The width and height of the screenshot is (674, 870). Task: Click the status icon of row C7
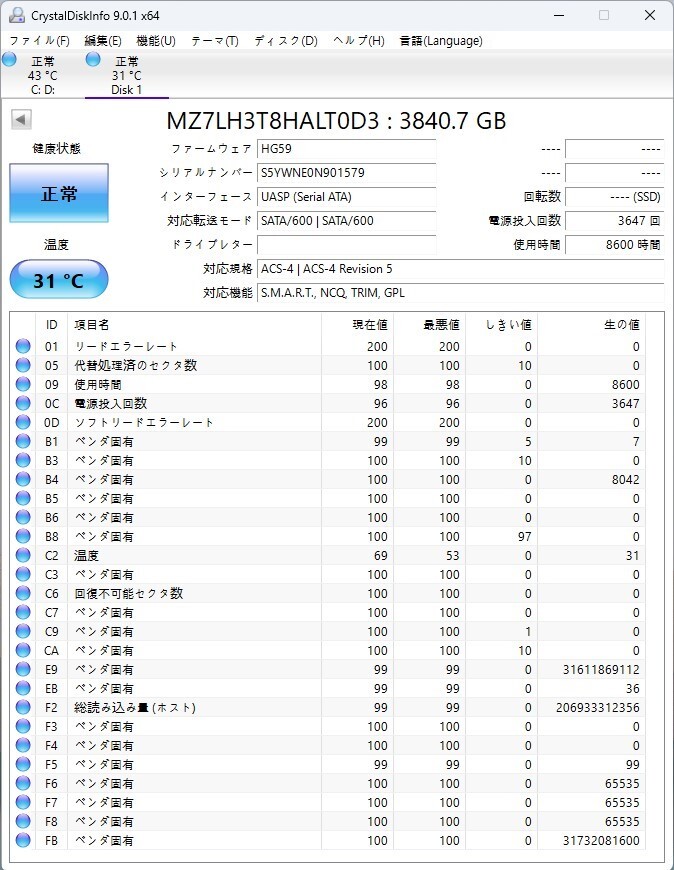(x=23, y=612)
